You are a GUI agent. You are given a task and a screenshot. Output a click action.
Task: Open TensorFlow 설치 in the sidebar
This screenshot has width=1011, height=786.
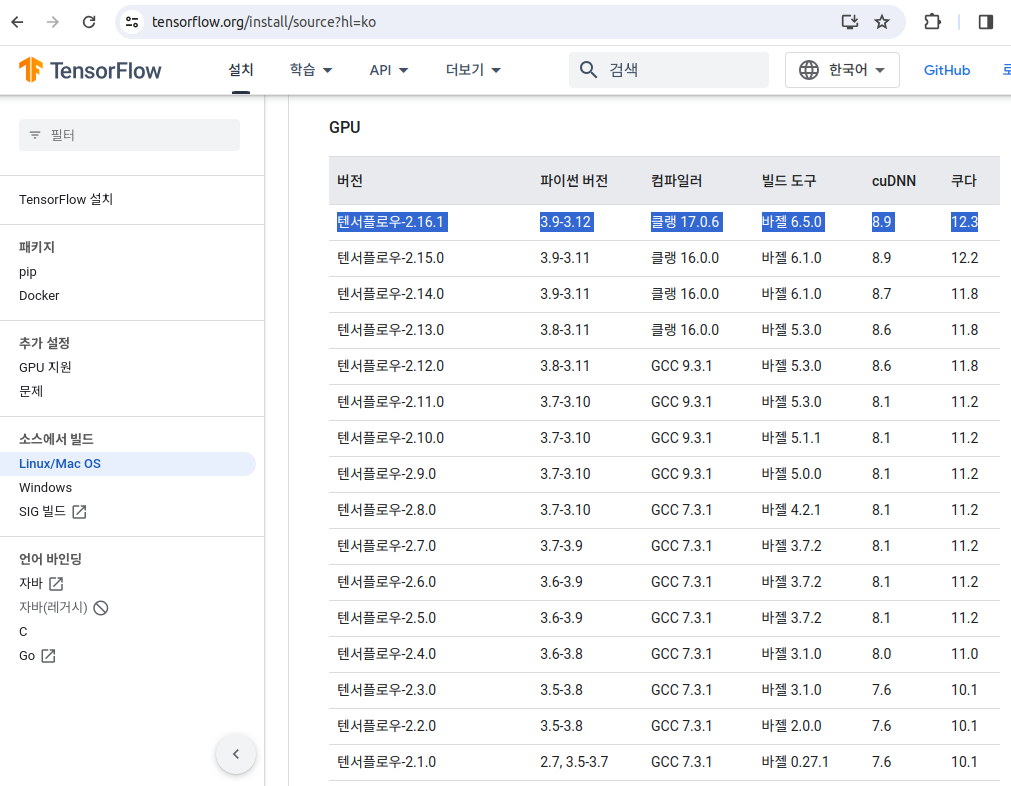[66, 199]
